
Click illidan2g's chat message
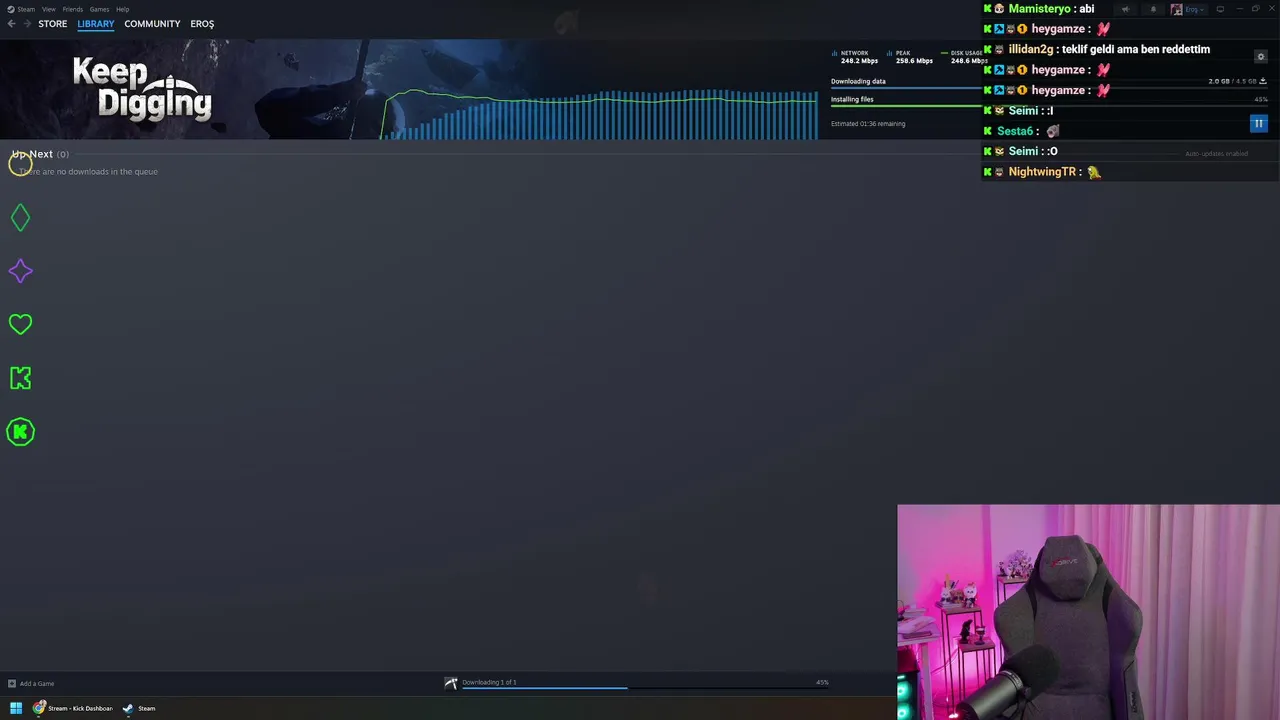tap(1135, 49)
